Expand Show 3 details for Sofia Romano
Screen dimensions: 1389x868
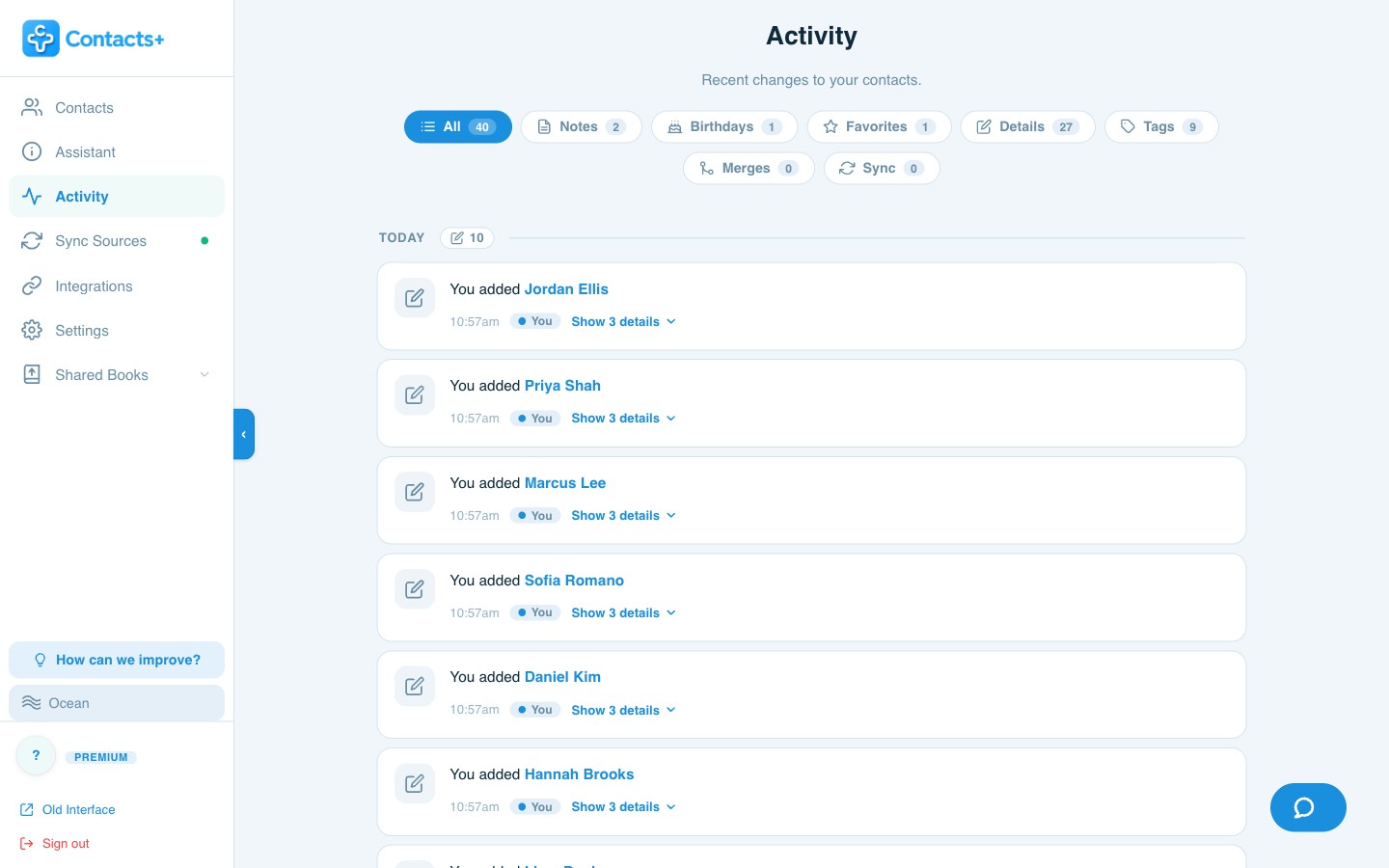pyautogui.click(x=623, y=613)
